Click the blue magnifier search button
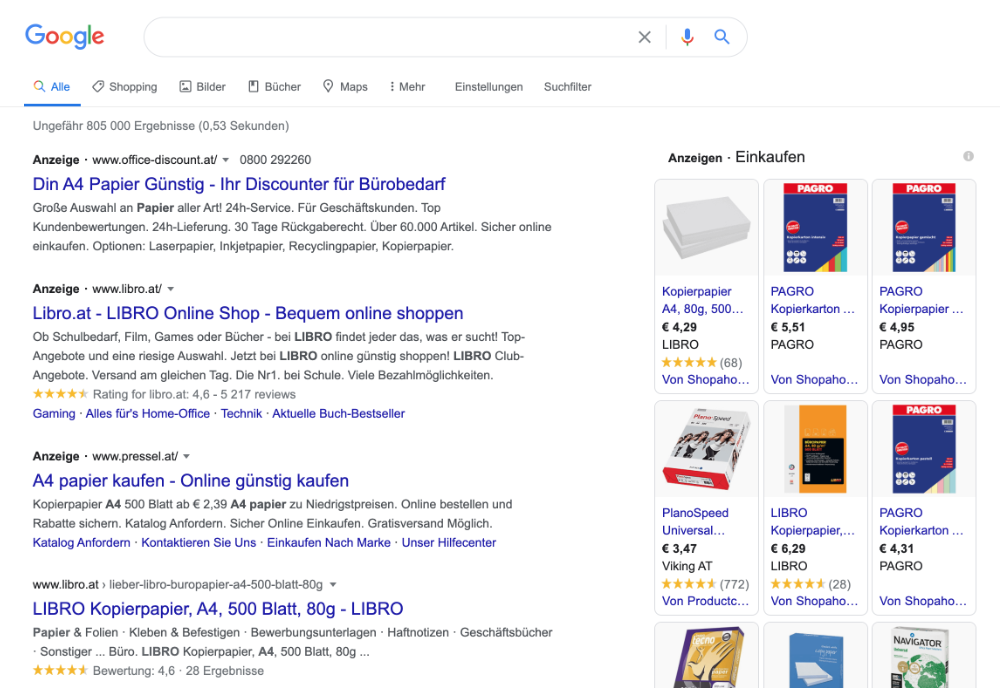Screen dimensions: 1000x688 click(722, 37)
